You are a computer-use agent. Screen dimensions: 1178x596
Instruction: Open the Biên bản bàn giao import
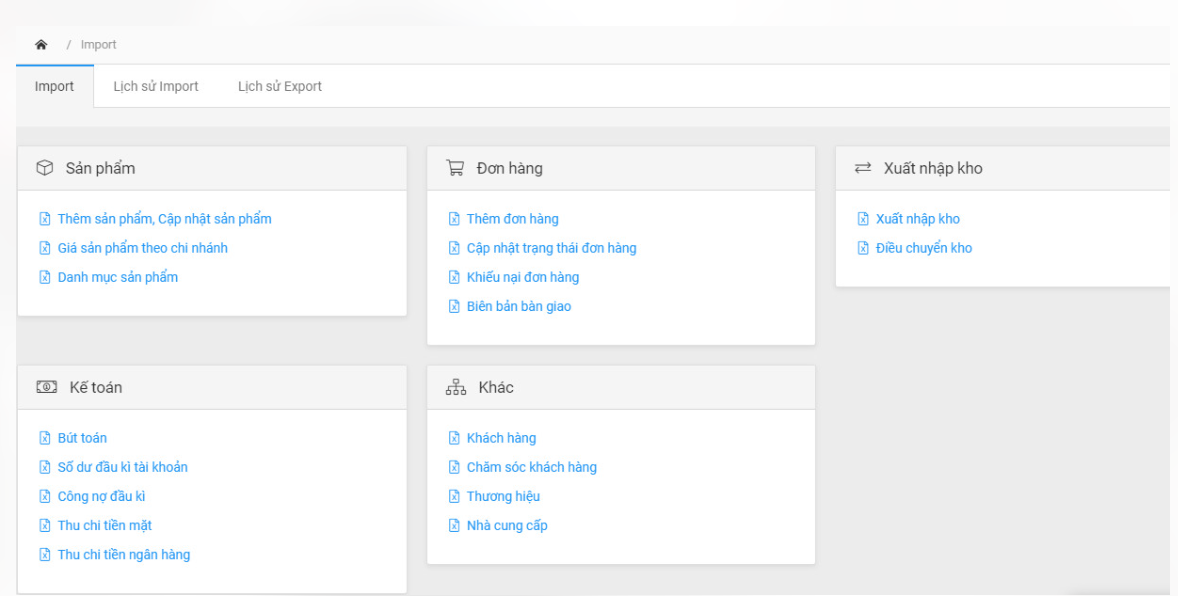(518, 307)
